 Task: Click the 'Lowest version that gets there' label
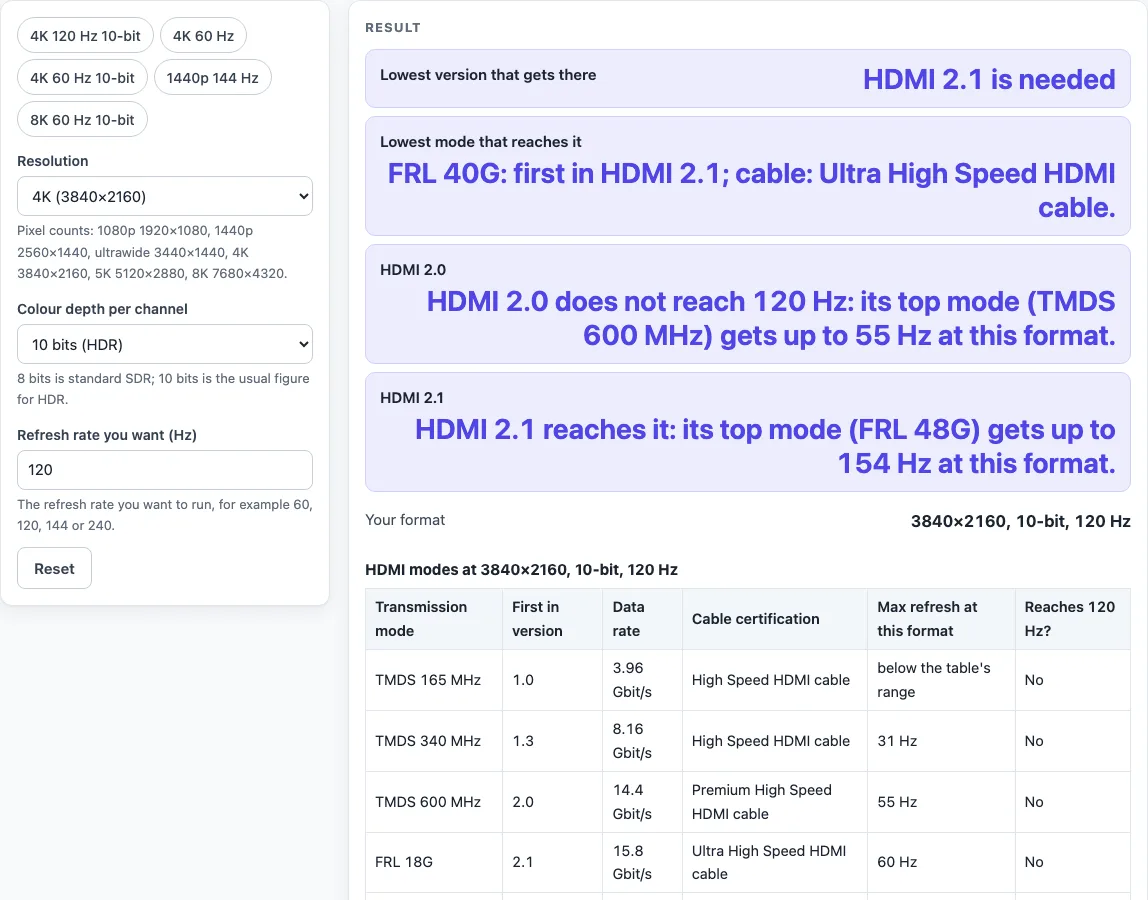[488, 75]
